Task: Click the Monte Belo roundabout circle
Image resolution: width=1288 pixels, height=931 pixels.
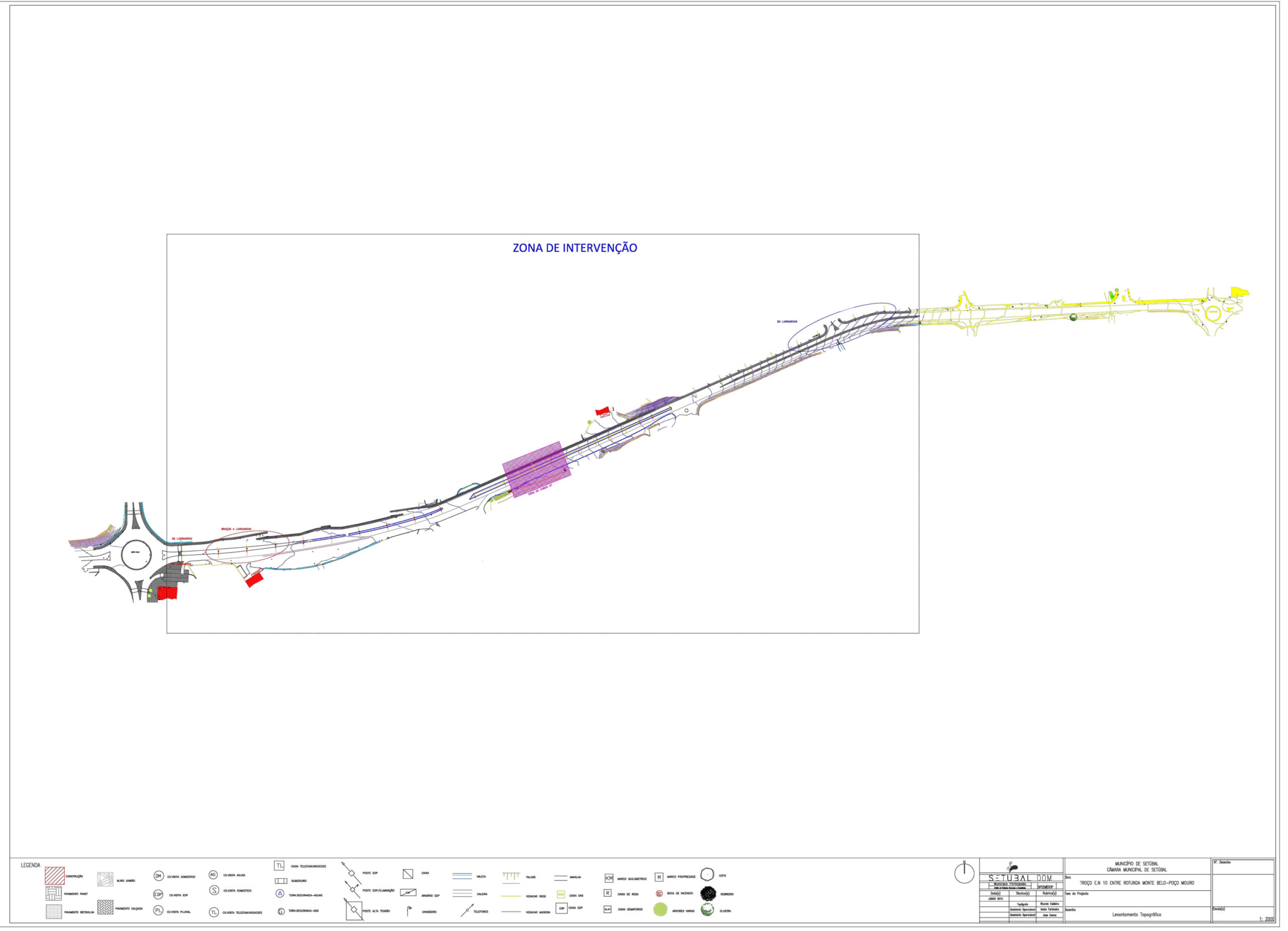Action: click(x=136, y=555)
